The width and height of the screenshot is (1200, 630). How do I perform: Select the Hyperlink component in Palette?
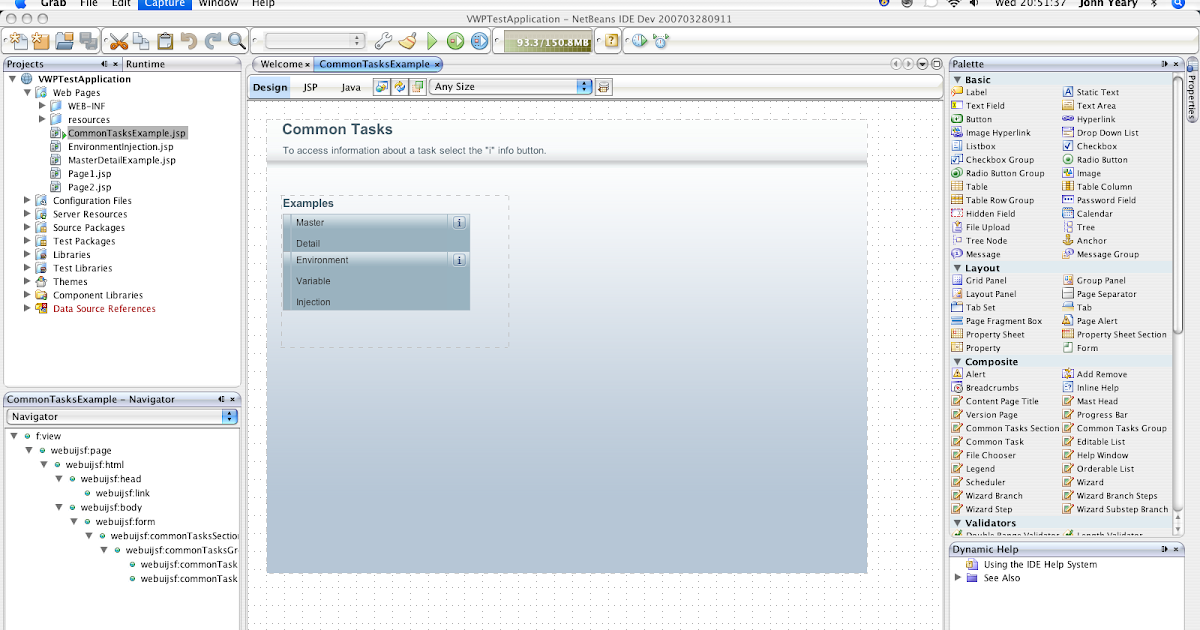pyautogui.click(x=1088, y=119)
